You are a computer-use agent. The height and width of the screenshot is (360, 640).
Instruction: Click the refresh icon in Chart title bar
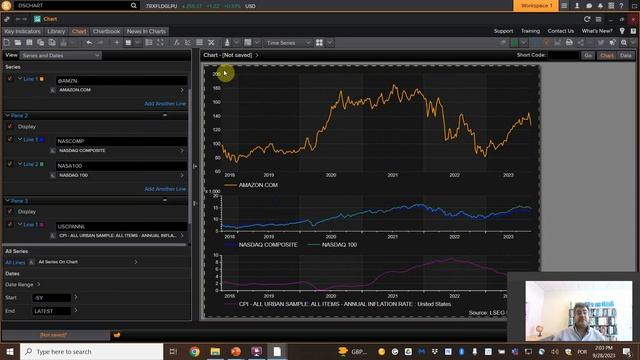pyautogui.click(x=587, y=19)
